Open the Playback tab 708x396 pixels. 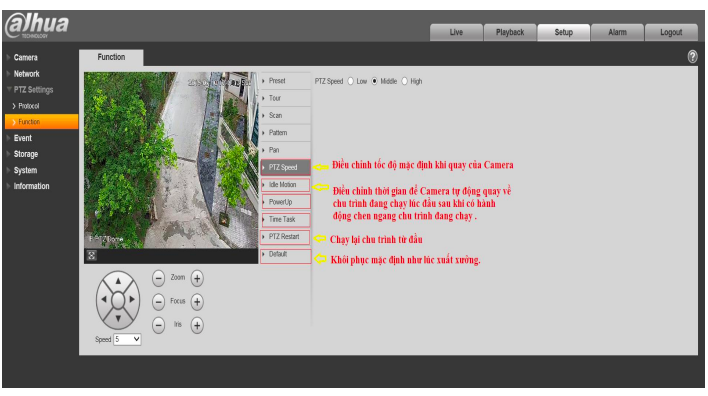[x=510, y=33]
